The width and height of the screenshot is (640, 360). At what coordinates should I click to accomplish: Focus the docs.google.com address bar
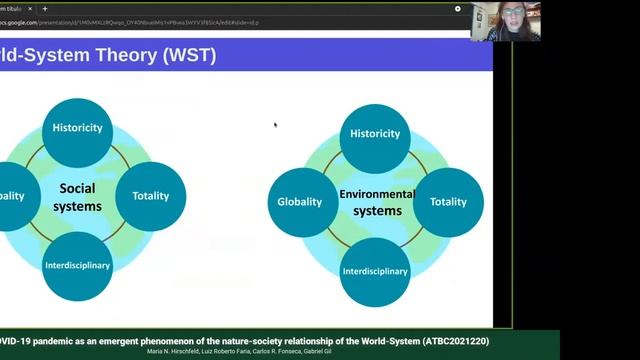click(x=130, y=22)
